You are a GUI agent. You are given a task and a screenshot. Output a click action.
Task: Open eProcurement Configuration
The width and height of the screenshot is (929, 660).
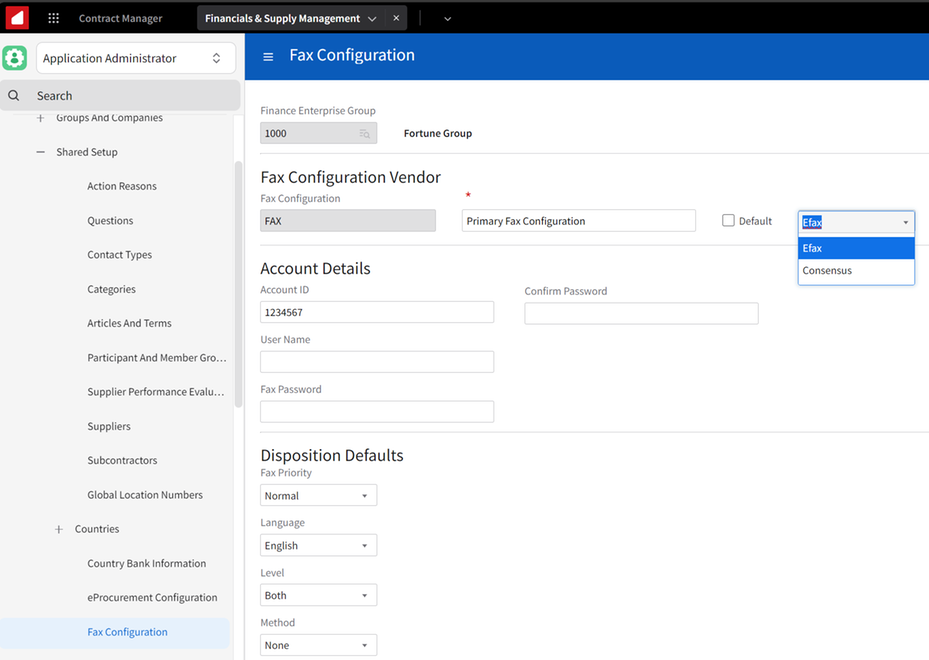(x=152, y=597)
